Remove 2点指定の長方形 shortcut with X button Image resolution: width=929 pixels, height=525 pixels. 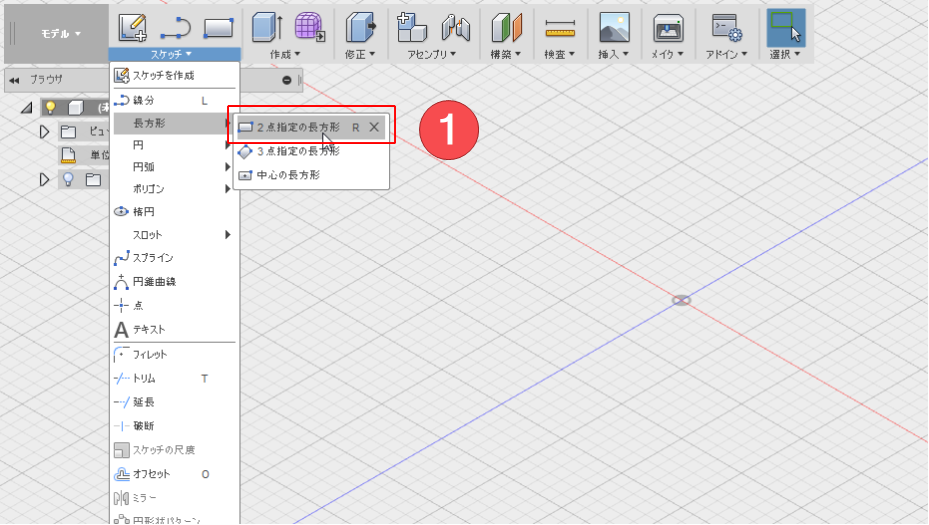click(x=374, y=127)
